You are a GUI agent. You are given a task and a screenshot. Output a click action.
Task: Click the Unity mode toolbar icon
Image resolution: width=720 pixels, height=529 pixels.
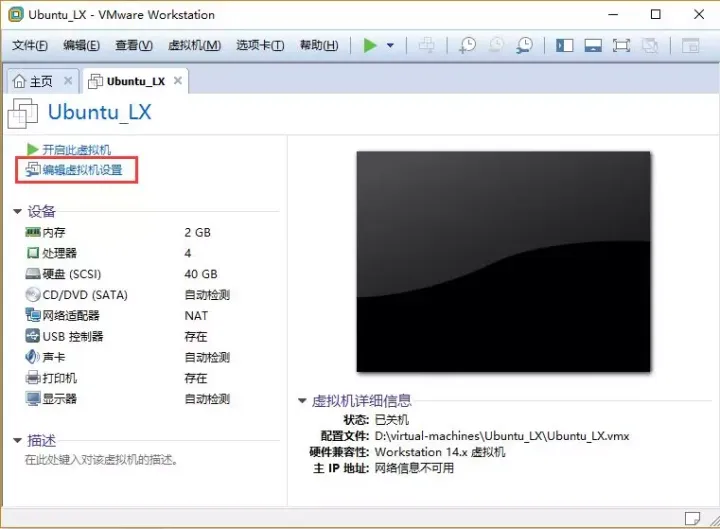[650, 45]
